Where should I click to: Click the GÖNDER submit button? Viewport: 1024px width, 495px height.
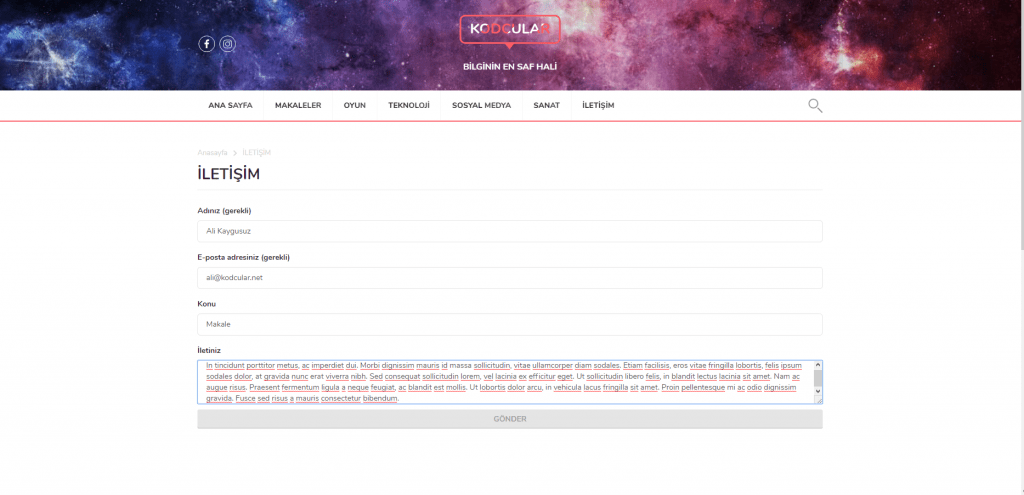pyautogui.click(x=509, y=419)
